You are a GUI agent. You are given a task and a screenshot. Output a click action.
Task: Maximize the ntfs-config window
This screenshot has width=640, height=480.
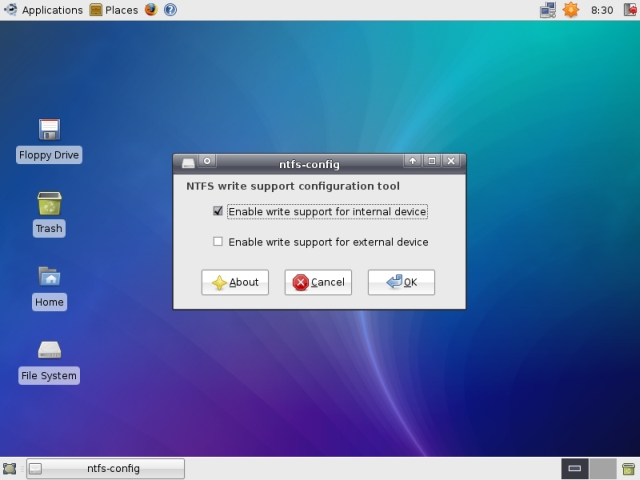[432, 161]
